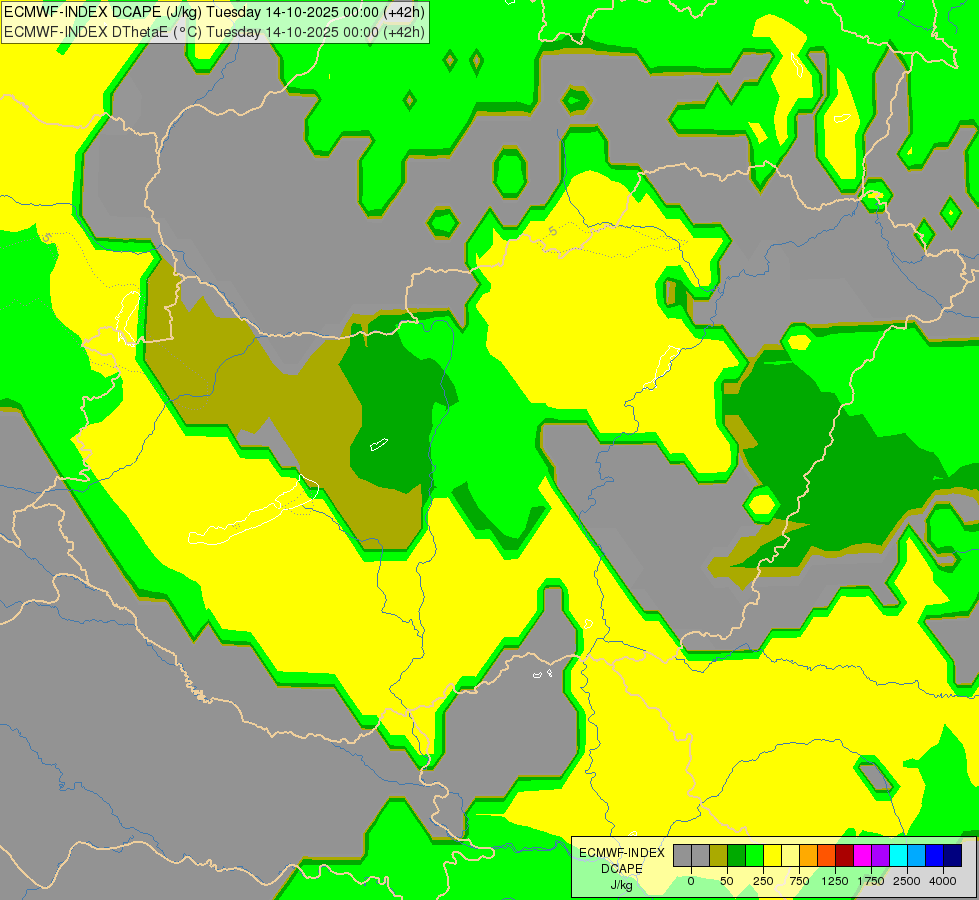Click the legend tick label 1750

871,881
